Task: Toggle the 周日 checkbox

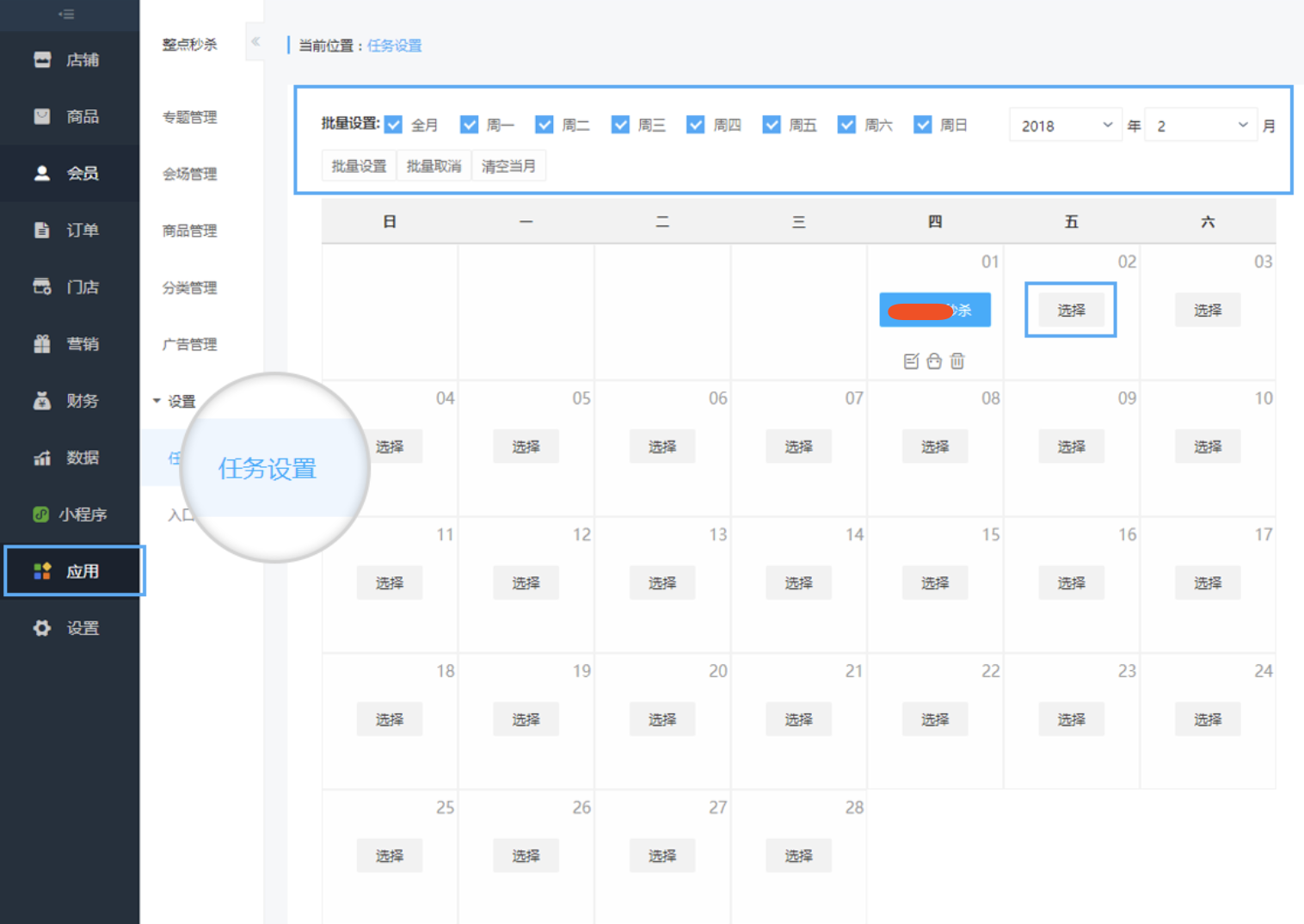Action: coord(923,125)
